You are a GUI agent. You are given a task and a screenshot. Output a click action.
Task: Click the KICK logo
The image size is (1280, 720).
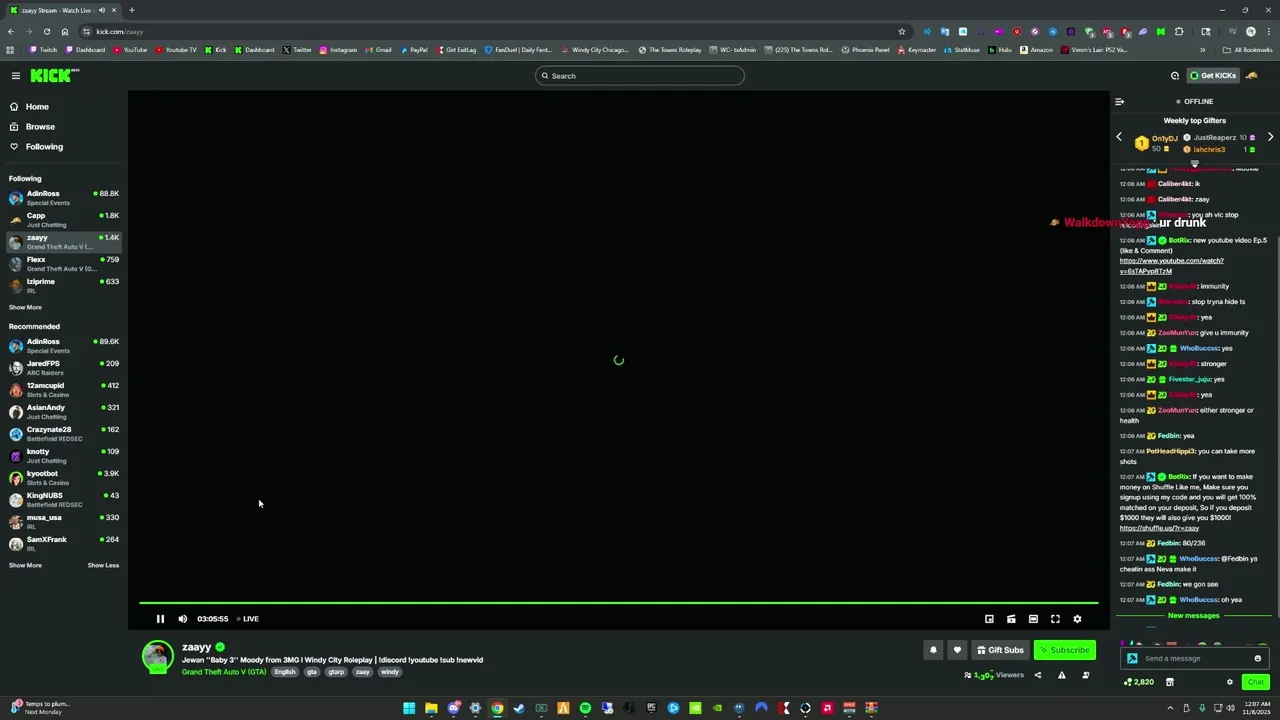point(54,76)
